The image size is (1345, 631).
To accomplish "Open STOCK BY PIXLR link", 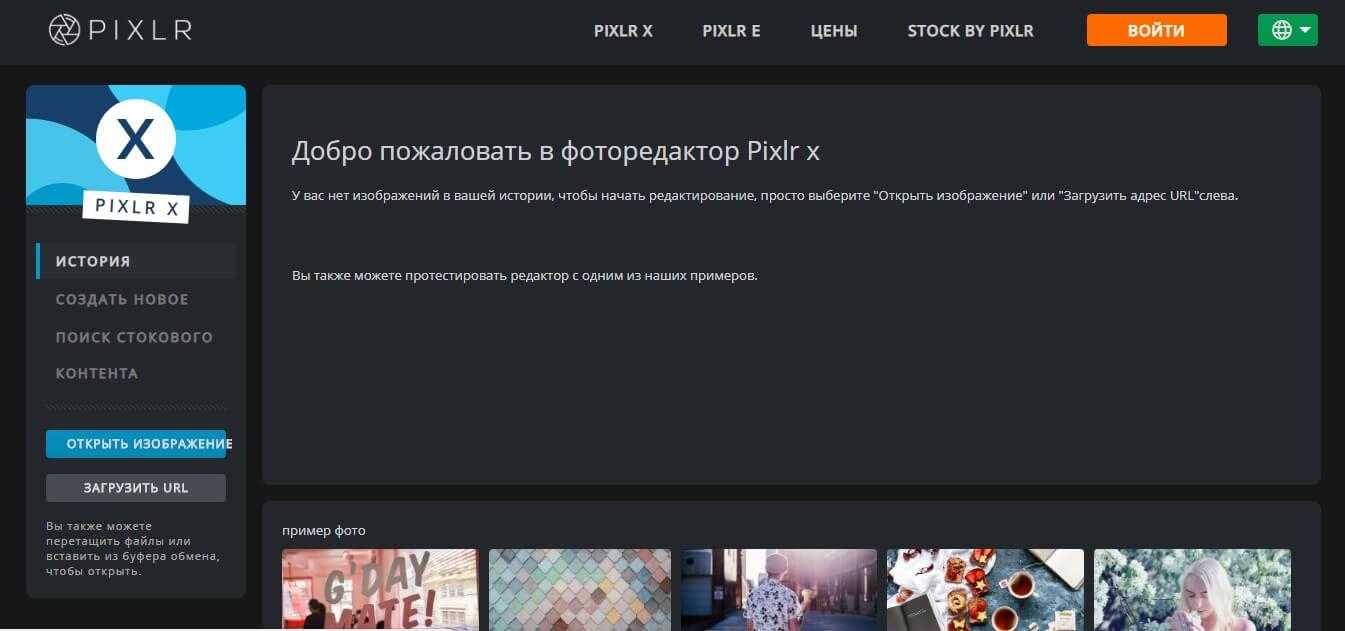I will [x=970, y=31].
